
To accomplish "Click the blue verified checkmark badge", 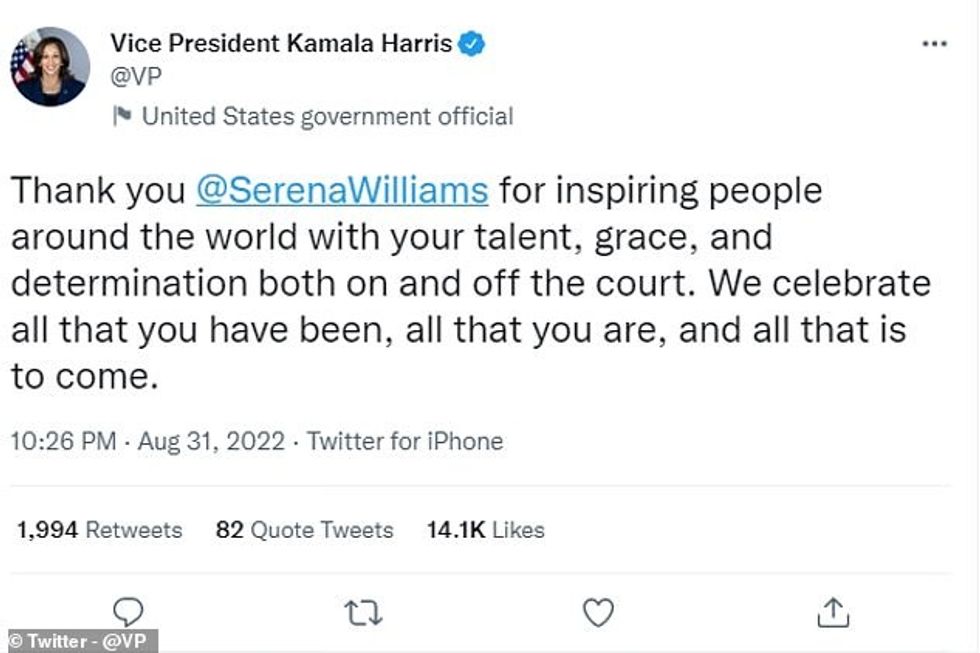I will pos(472,43).
